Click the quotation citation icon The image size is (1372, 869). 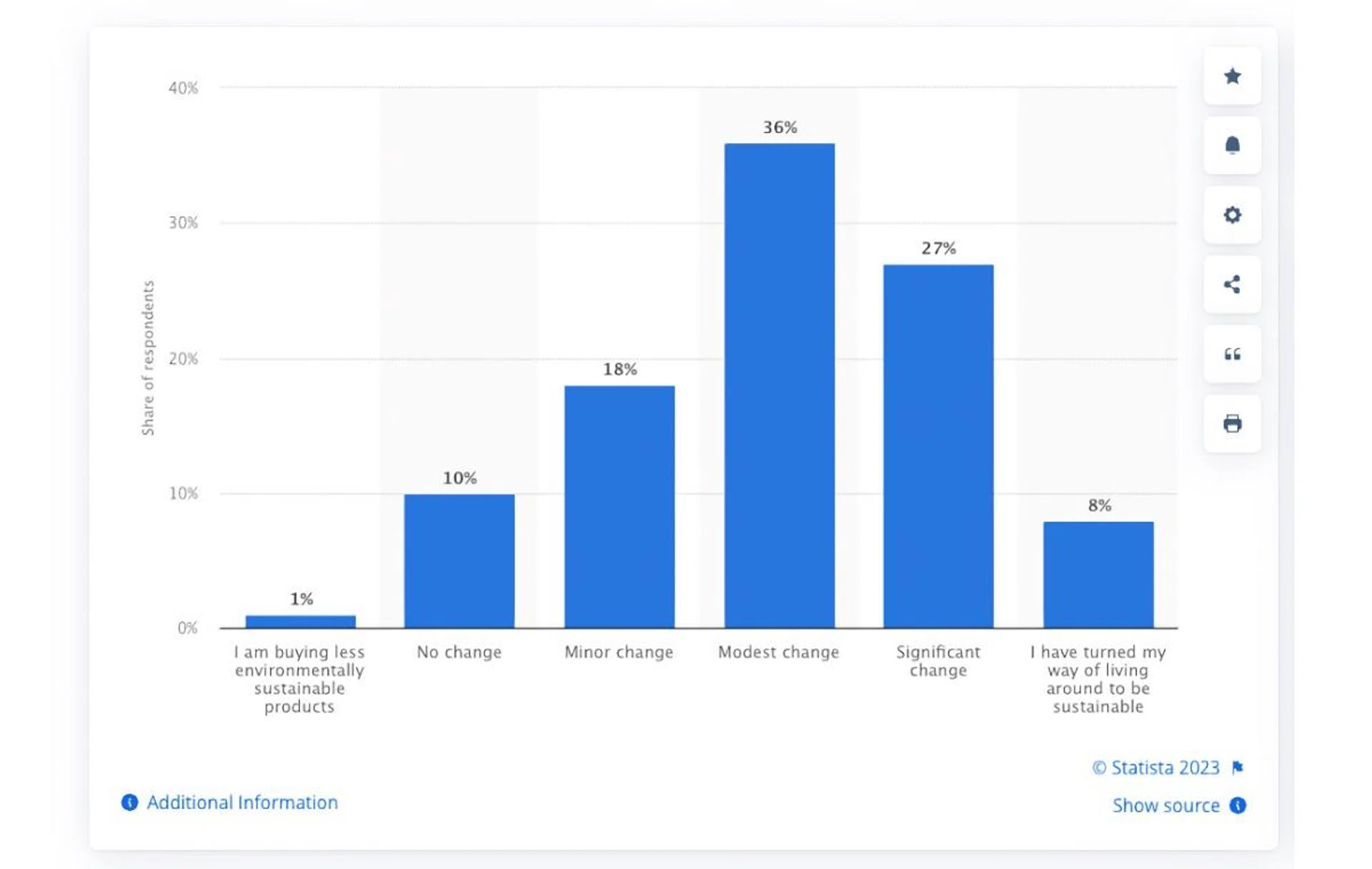tap(1232, 354)
